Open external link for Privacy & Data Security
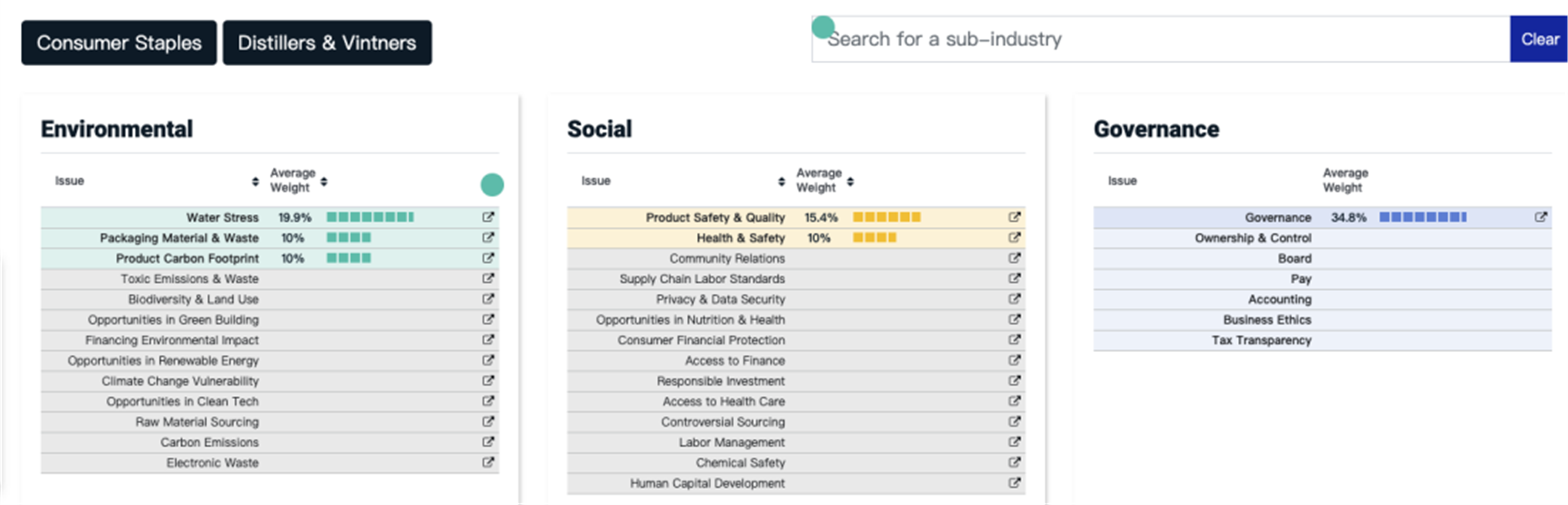 [1014, 299]
